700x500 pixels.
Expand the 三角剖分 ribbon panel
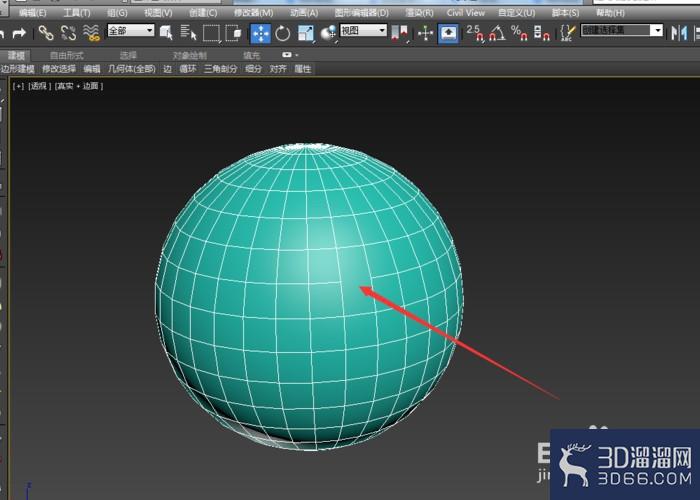pyautogui.click(x=221, y=69)
